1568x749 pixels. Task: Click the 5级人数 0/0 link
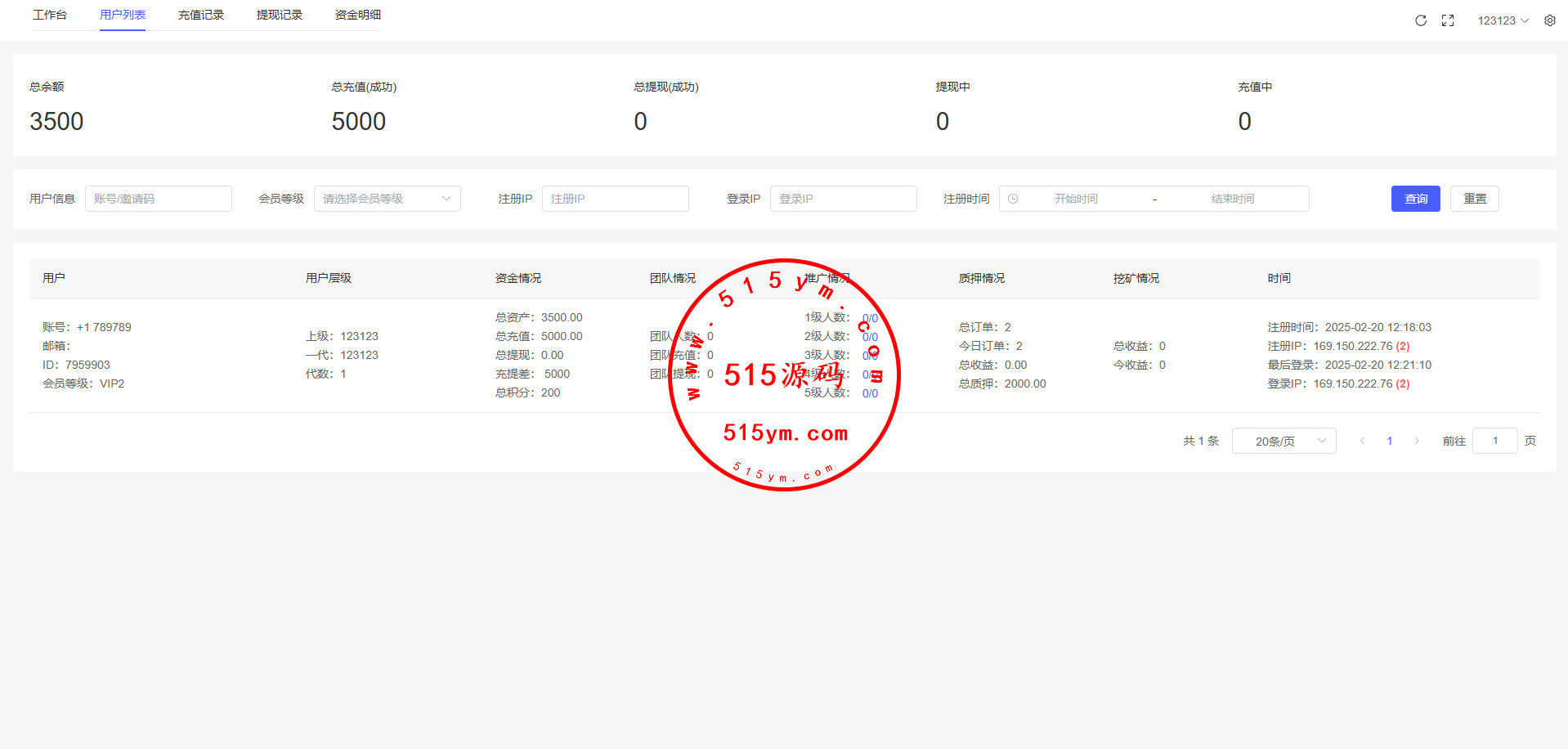click(870, 393)
